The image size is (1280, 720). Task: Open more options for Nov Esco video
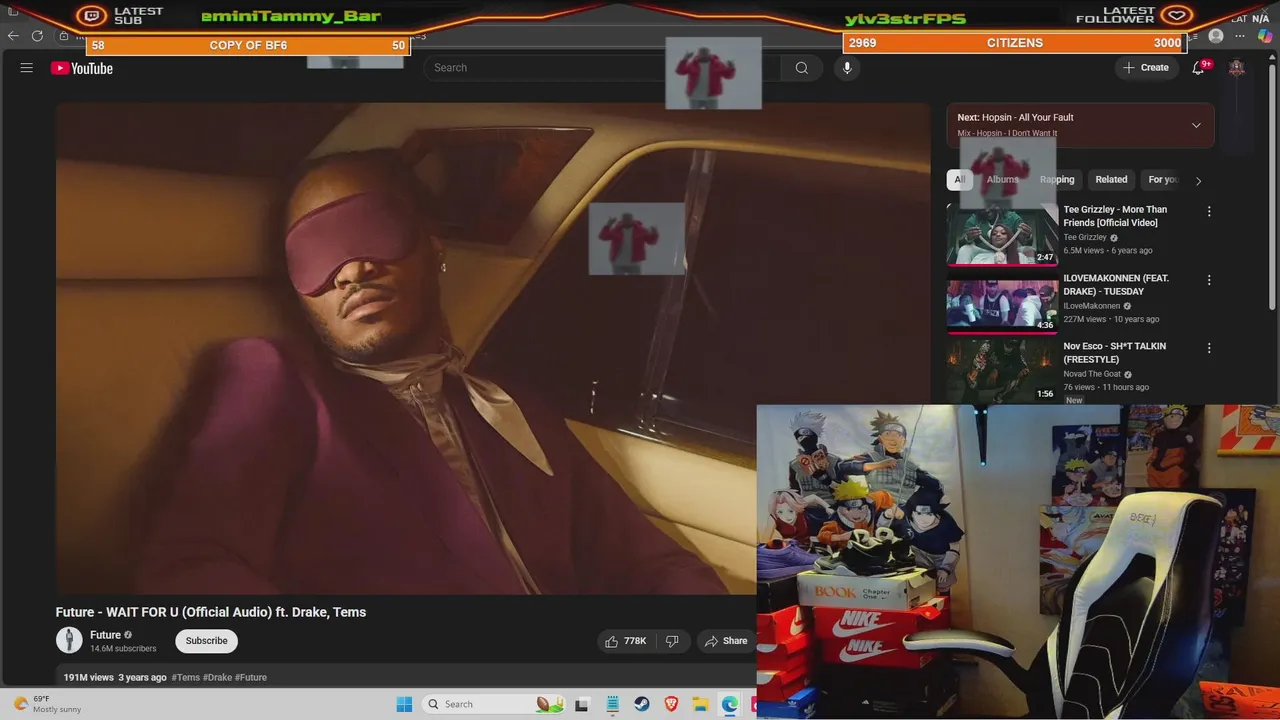[1209, 348]
